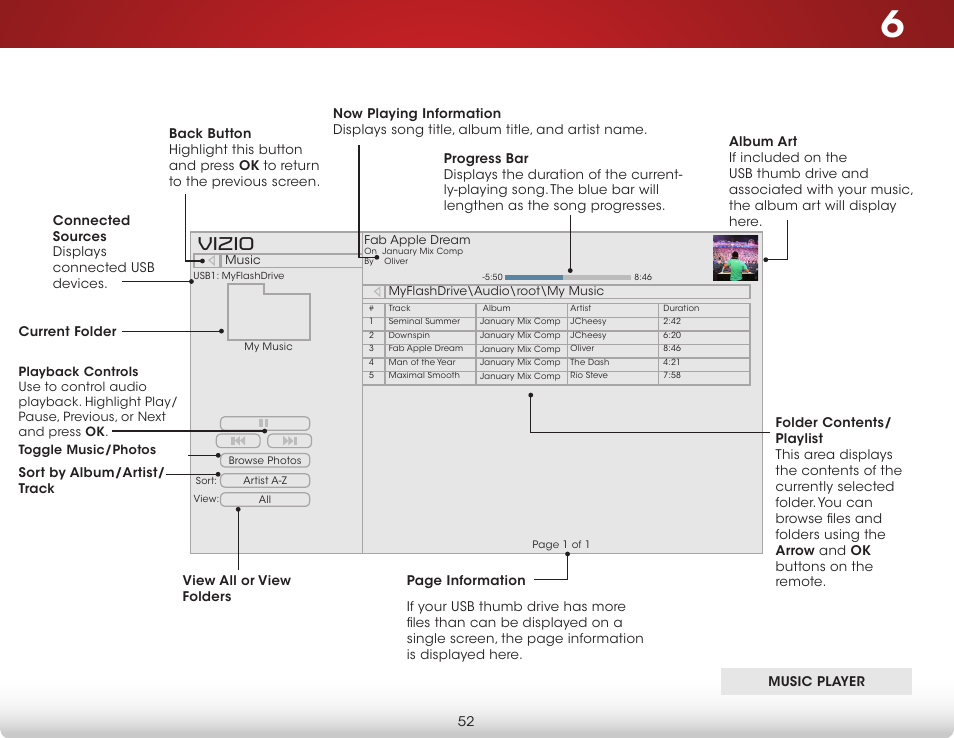Image resolution: width=954 pixels, height=738 pixels.
Task: Click the Track column header
Action: (x=399, y=308)
